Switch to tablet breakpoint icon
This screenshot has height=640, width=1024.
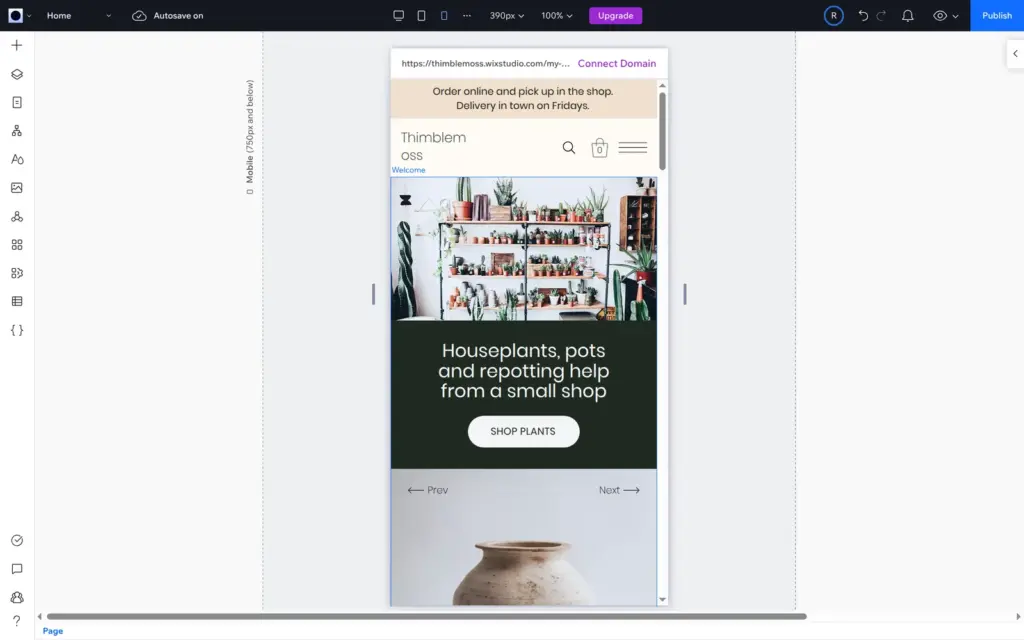[x=421, y=16]
